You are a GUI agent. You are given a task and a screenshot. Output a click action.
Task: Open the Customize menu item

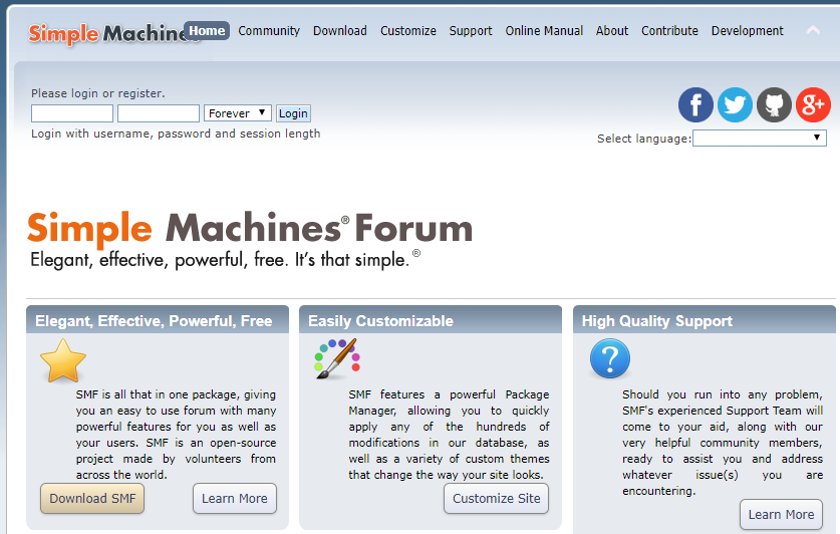pyautogui.click(x=408, y=31)
